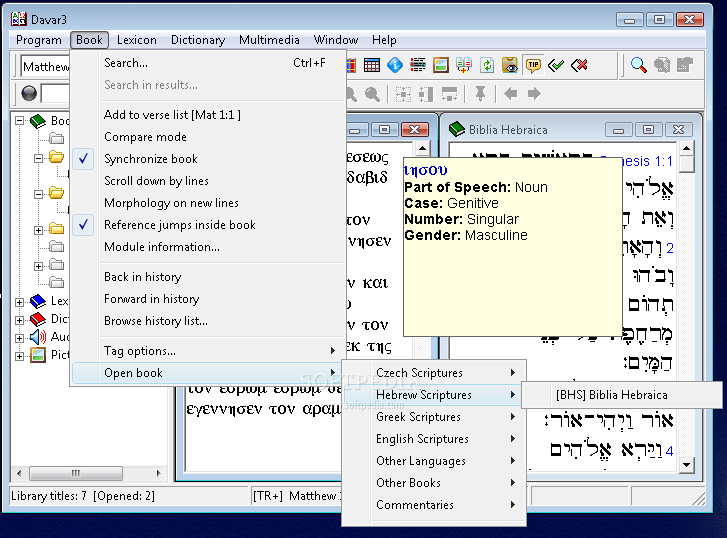The width and height of the screenshot is (727, 538).
Task: Click the greyed zoom magnifier icon
Action: [x=372, y=94]
